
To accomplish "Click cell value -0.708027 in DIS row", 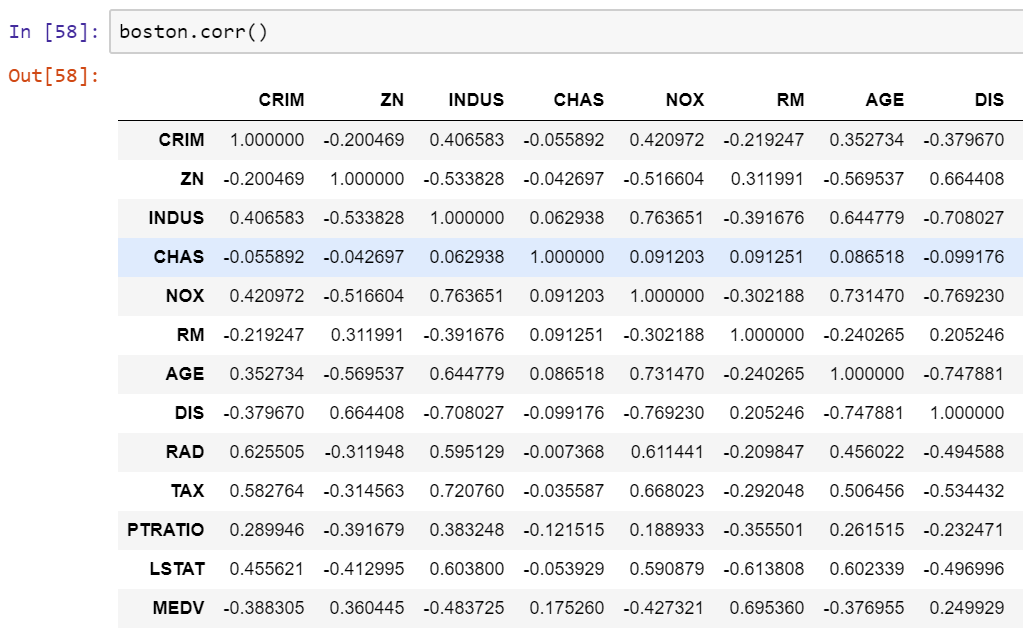I will (464, 413).
